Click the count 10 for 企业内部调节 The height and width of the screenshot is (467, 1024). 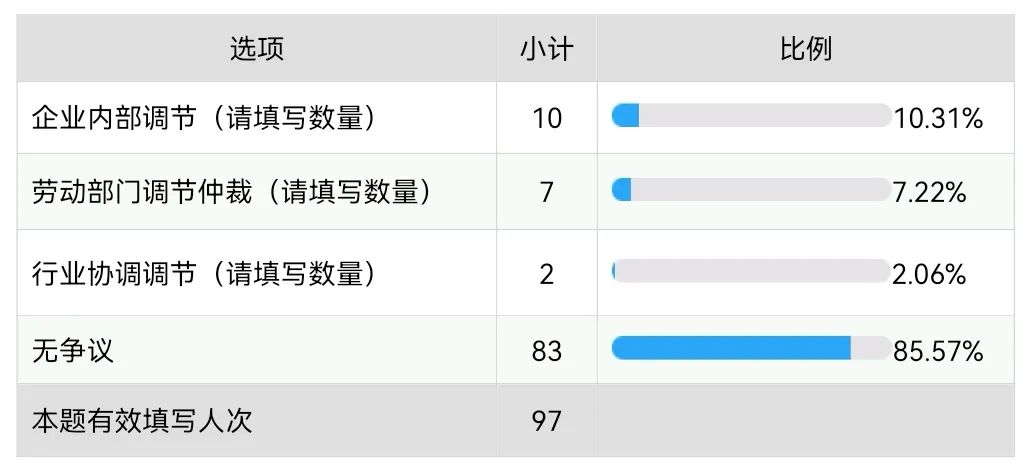[546, 118]
